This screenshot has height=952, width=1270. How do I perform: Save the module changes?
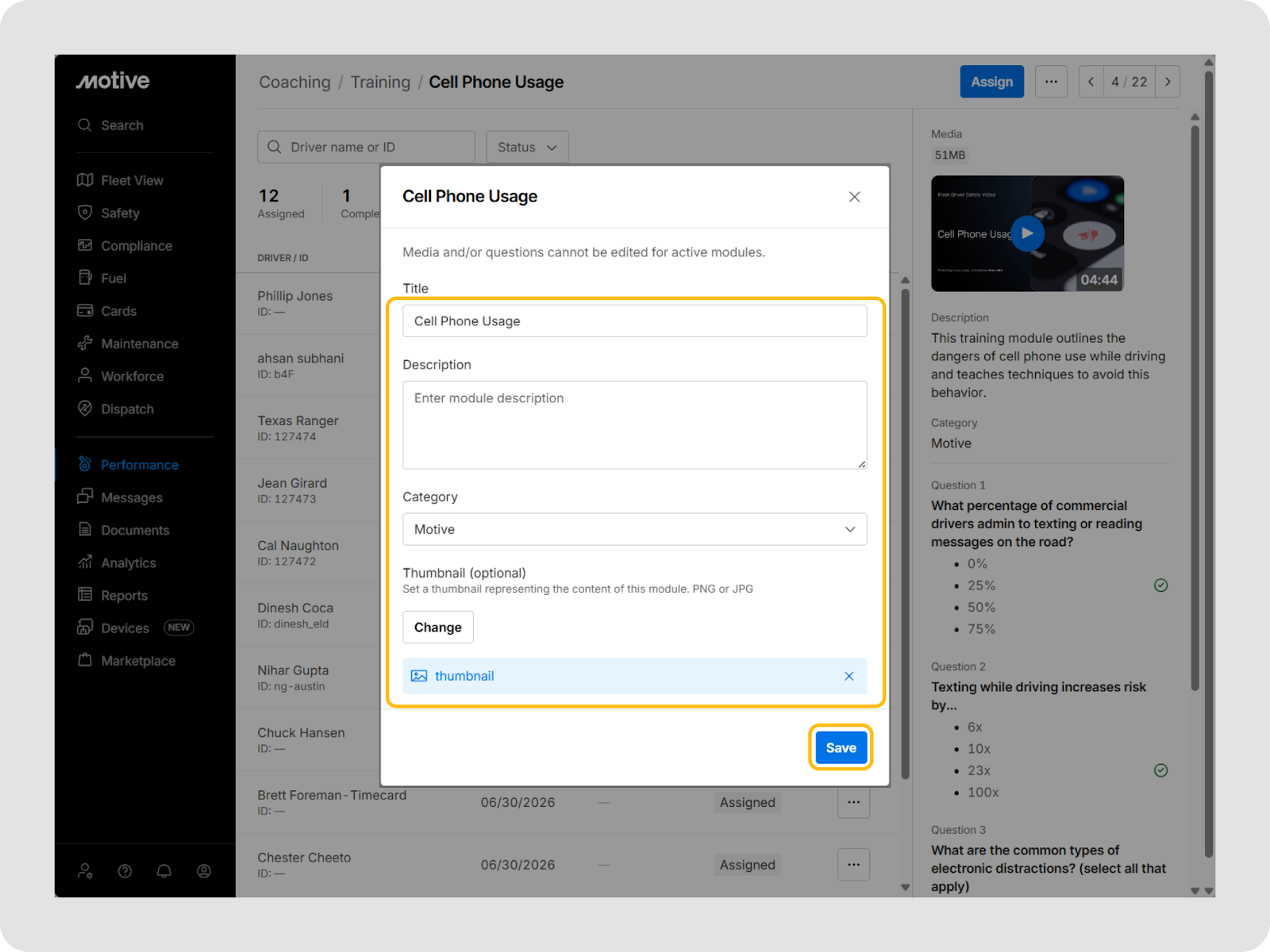pyautogui.click(x=841, y=747)
